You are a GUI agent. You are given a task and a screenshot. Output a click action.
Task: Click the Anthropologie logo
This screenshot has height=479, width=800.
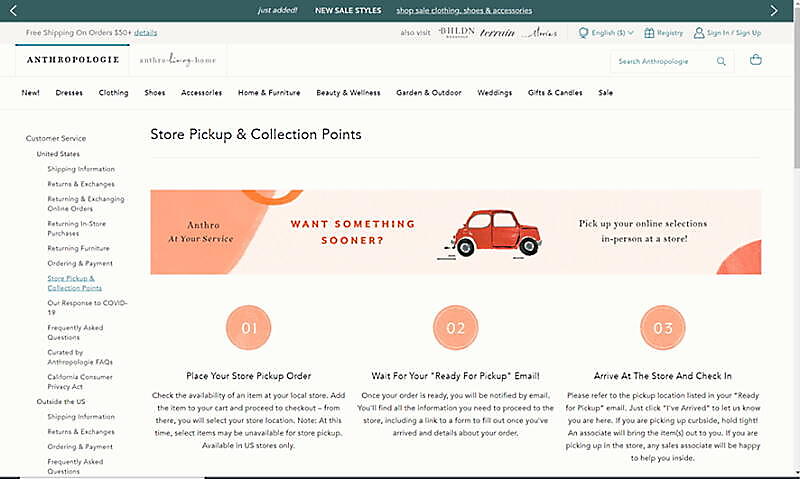click(x=72, y=60)
